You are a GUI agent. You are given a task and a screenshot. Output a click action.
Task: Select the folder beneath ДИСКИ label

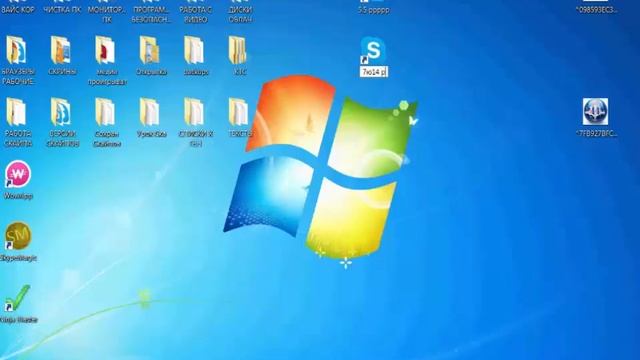click(x=238, y=51)
